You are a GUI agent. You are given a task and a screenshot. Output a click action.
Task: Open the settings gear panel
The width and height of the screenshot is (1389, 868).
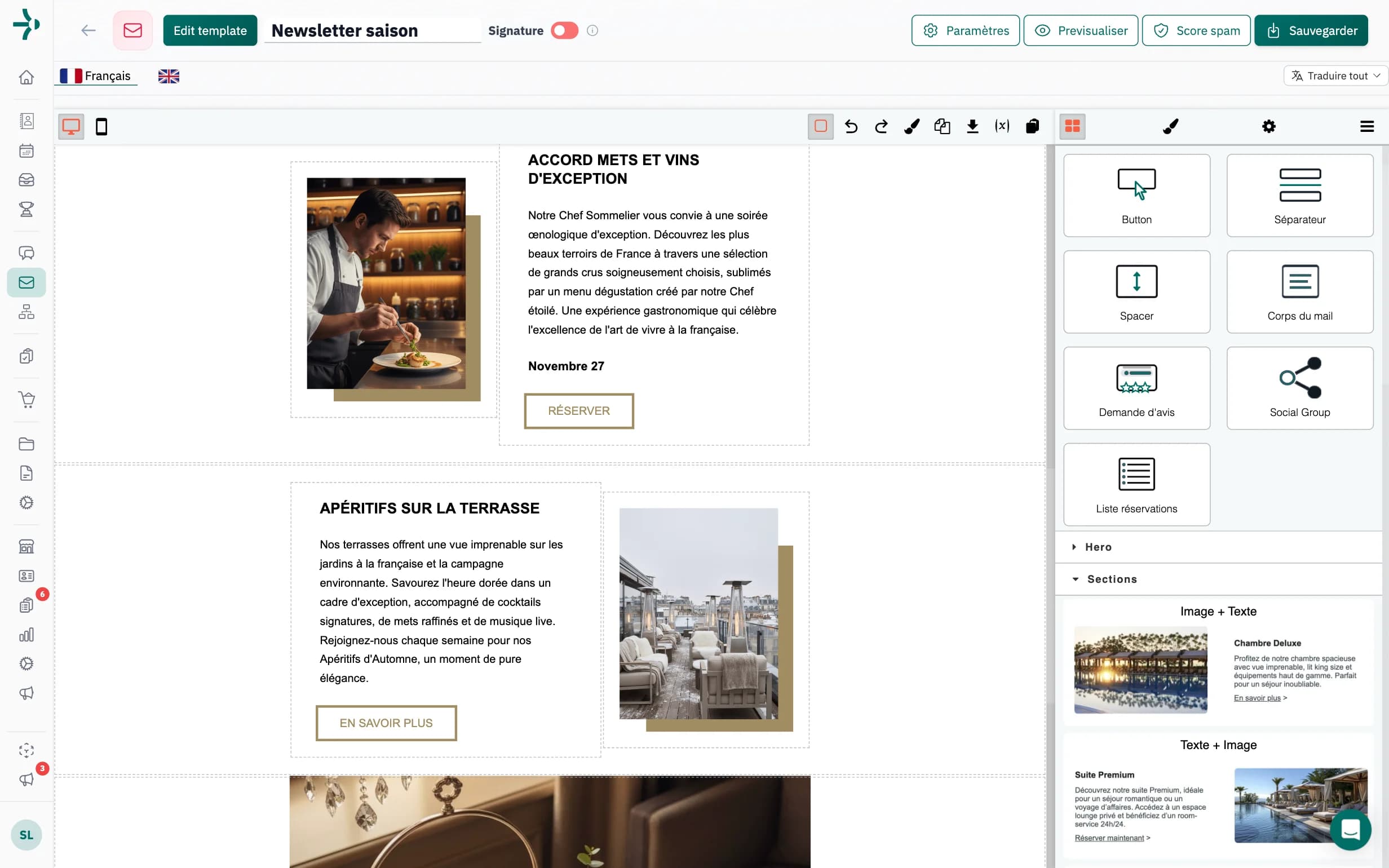pyautogui.click(x=1269, y=126)
